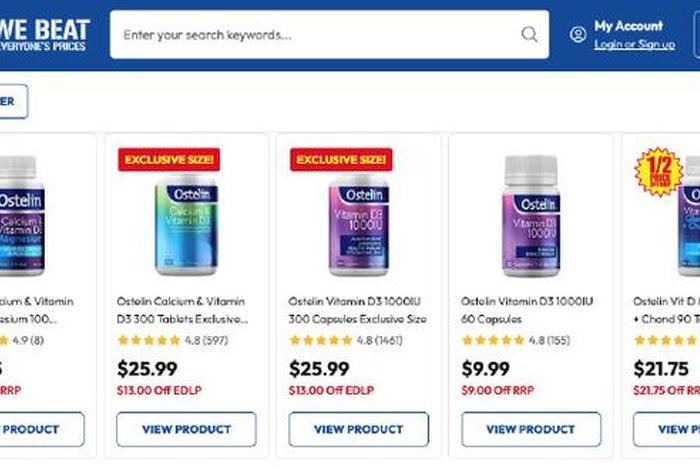
Task: Click title Ostelin Vitamin D3 1000IU 60 Capsules
Action: click(x=527, y=310)
